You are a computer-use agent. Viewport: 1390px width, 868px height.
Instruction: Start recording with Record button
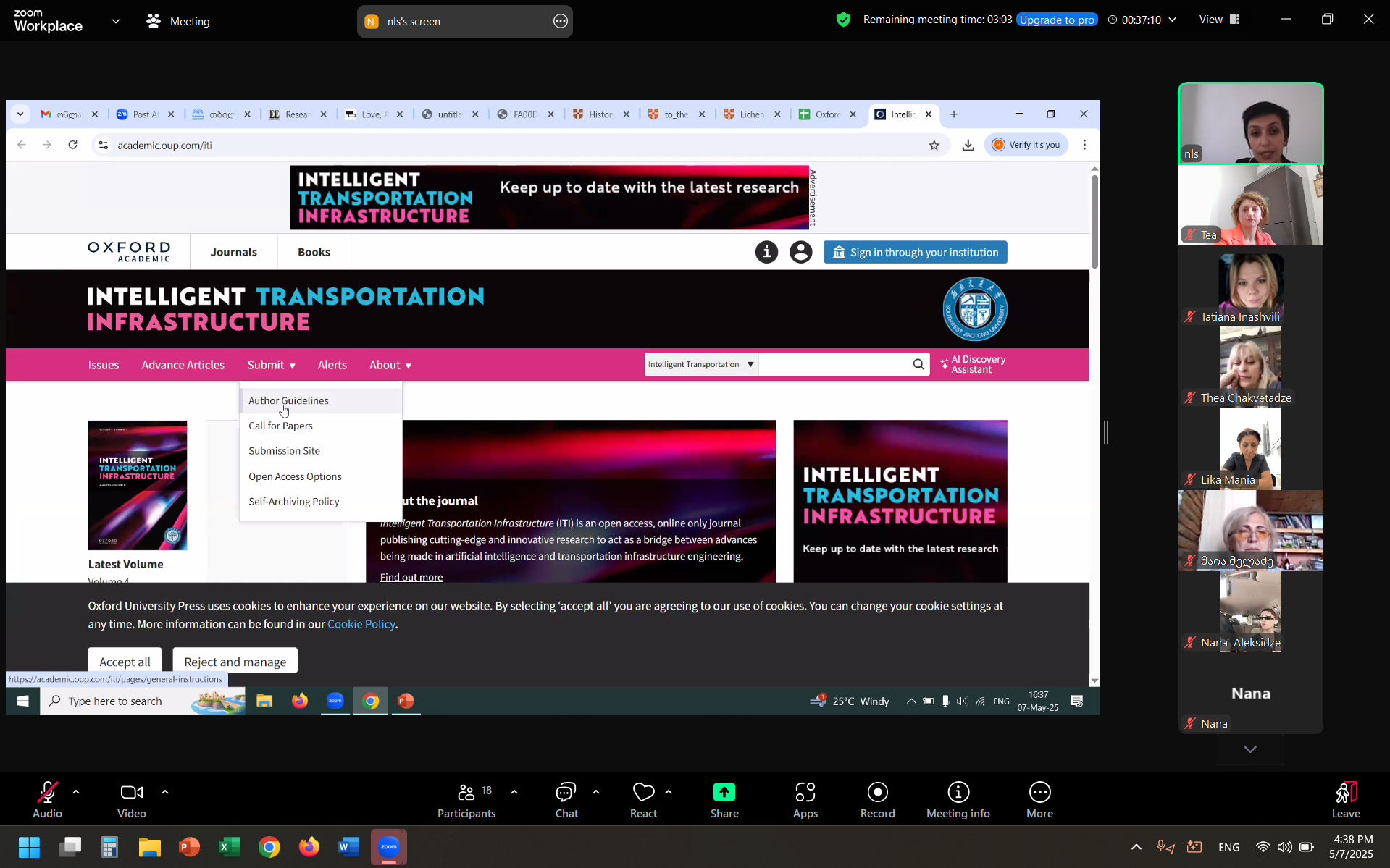click(x=877, y=799)
